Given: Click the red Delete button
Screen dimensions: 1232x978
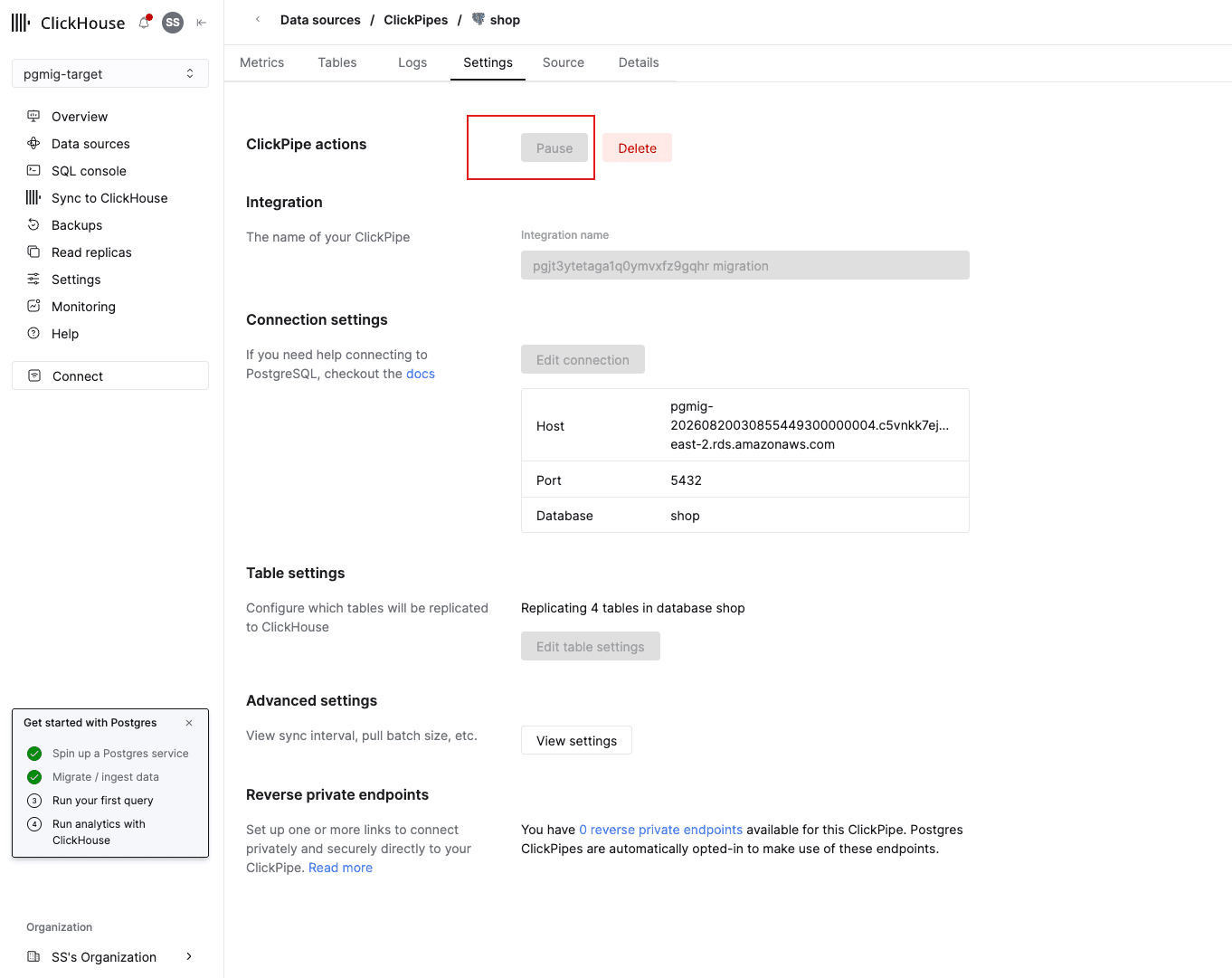Looking at the screenshot, I should 638,148.
